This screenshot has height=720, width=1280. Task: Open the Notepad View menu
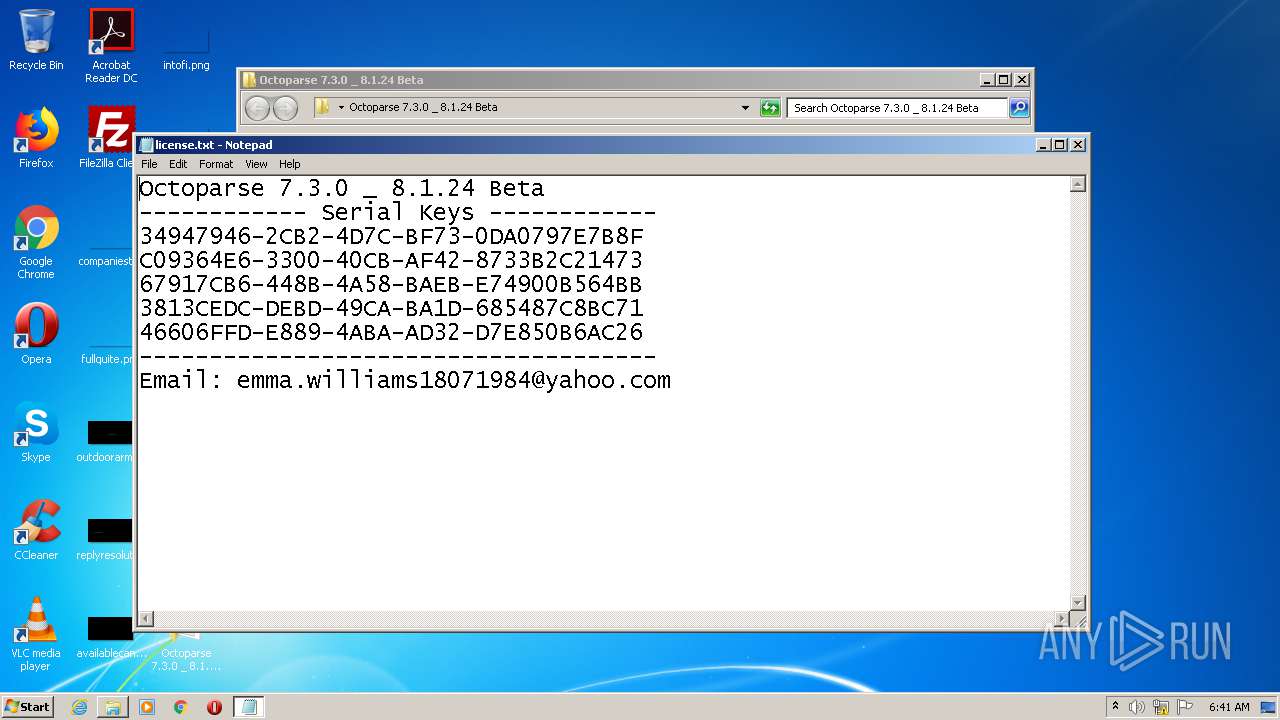(256, 164)
